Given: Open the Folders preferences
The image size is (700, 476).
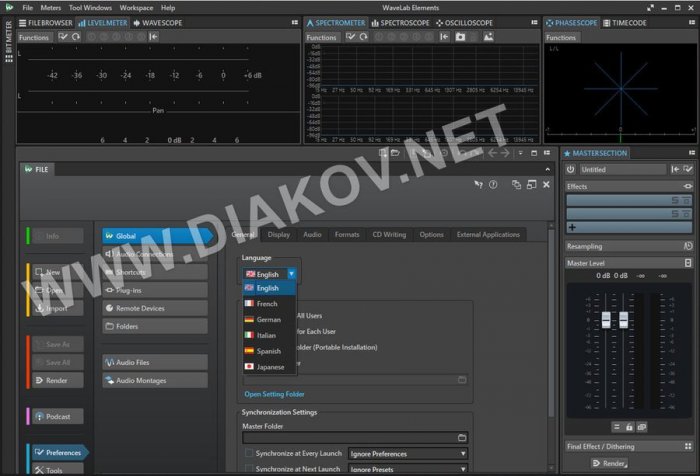Looking at the screenshot, I should point(154,326).
